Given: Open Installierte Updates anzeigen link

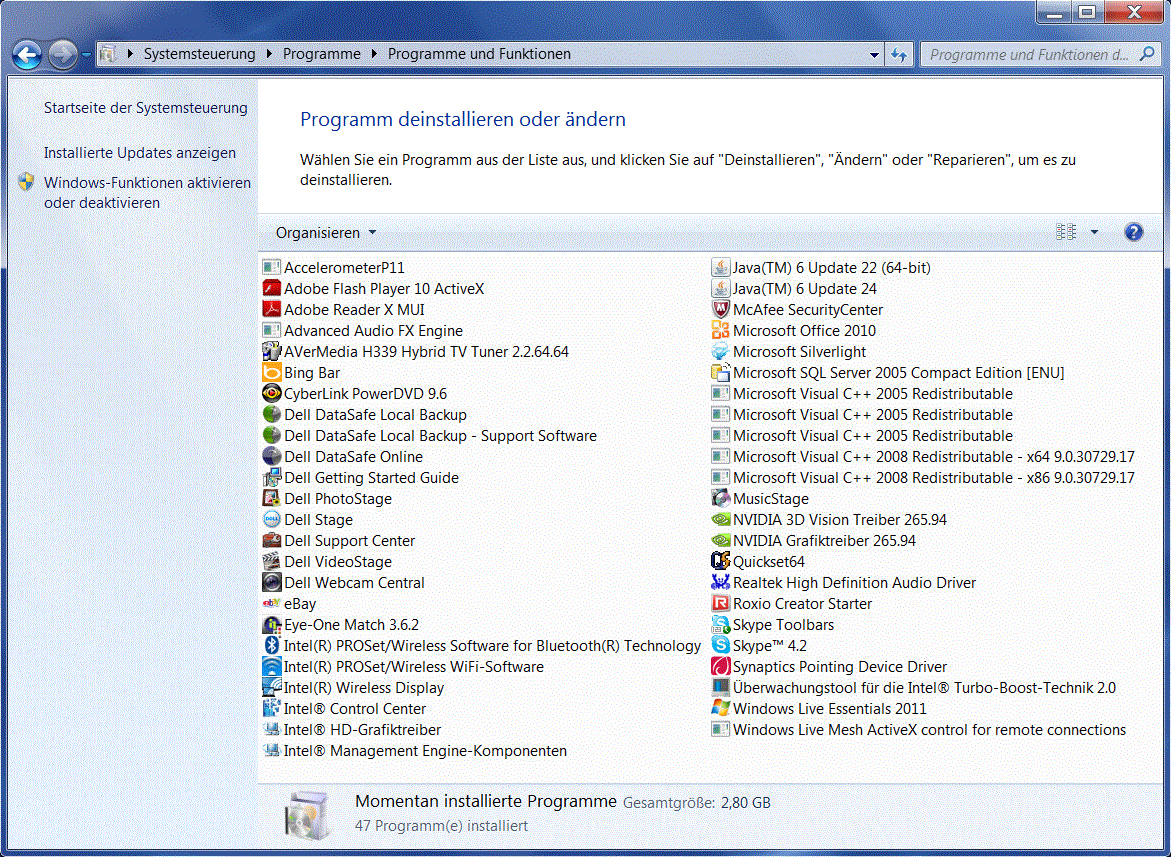Looking at the screenshot, I should coord(140,152).
